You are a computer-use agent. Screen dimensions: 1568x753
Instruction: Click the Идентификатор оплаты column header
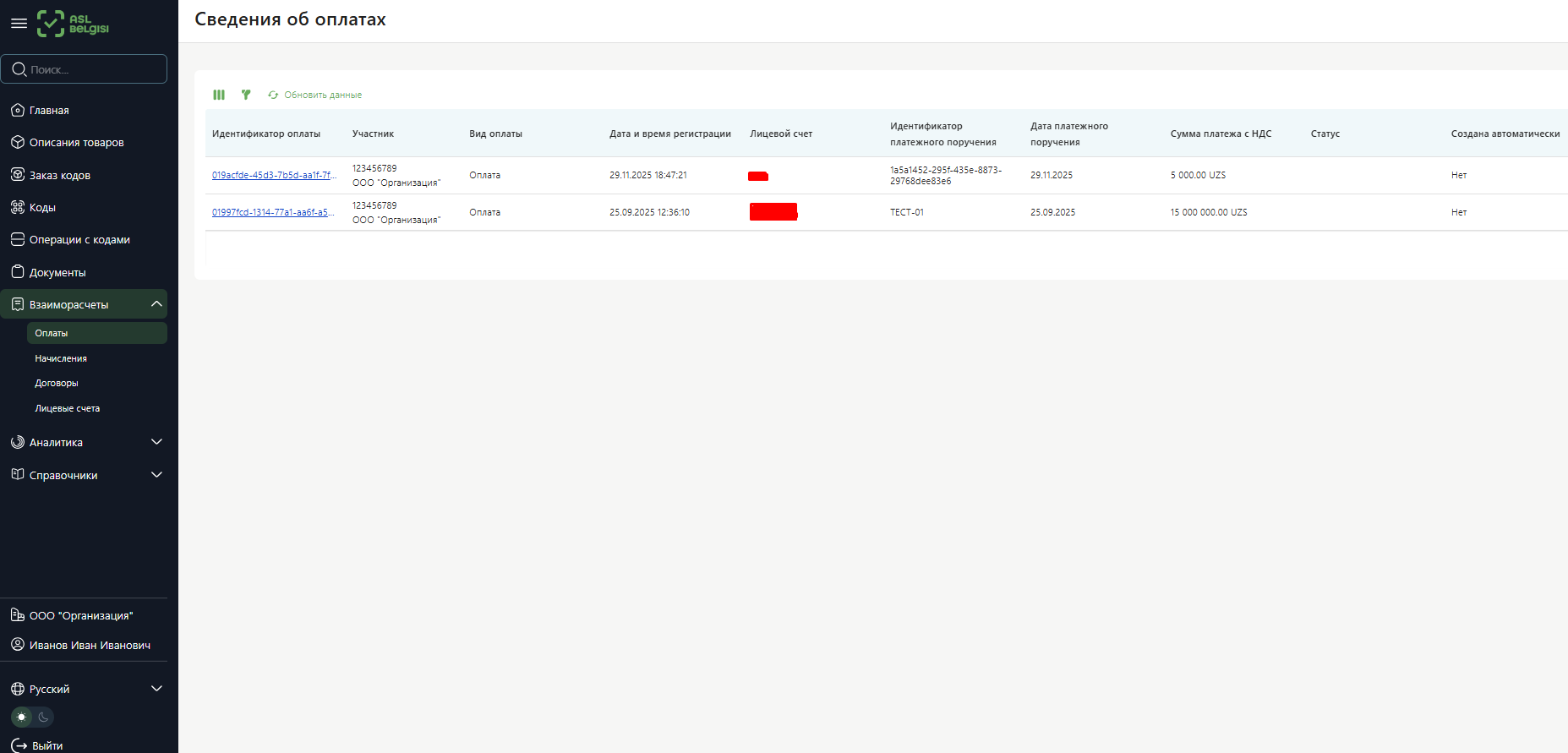(x=266, y=134)
